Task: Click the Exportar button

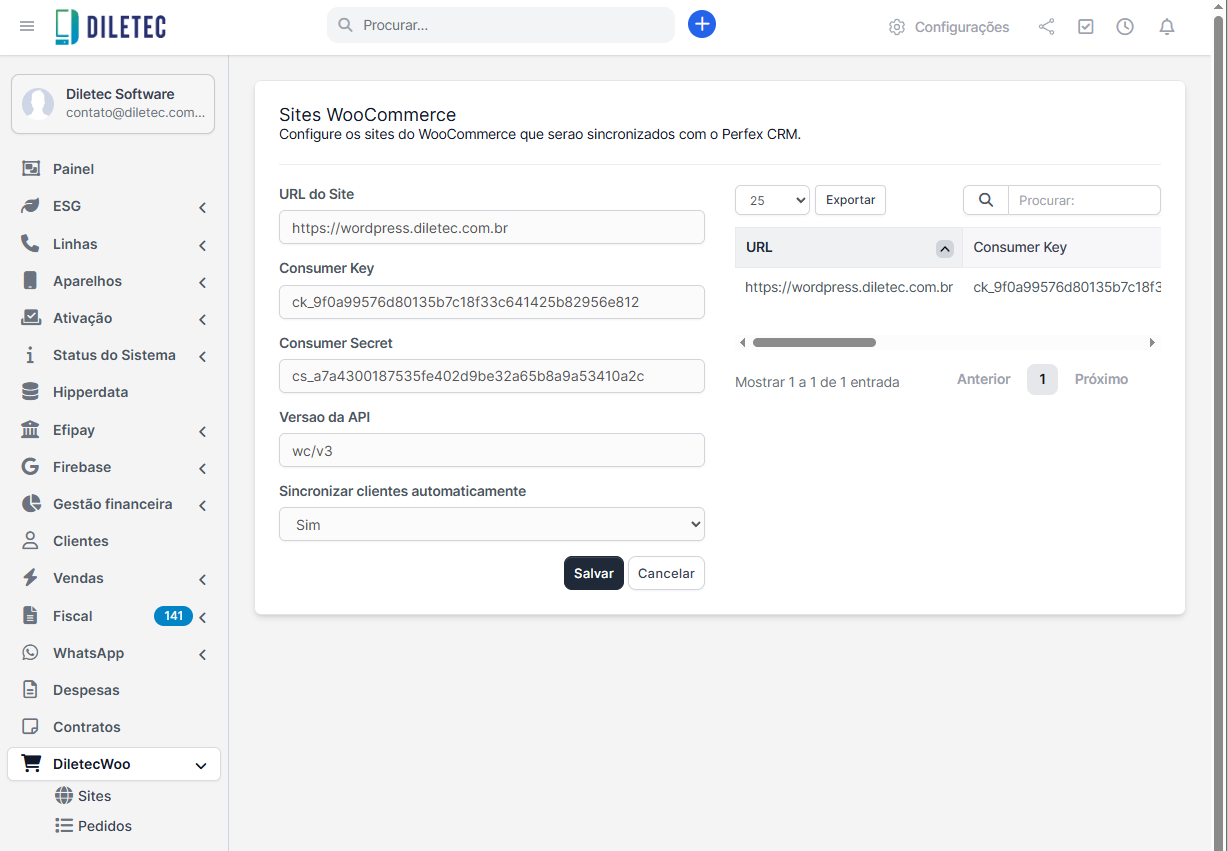Action: tap(850, 200)
